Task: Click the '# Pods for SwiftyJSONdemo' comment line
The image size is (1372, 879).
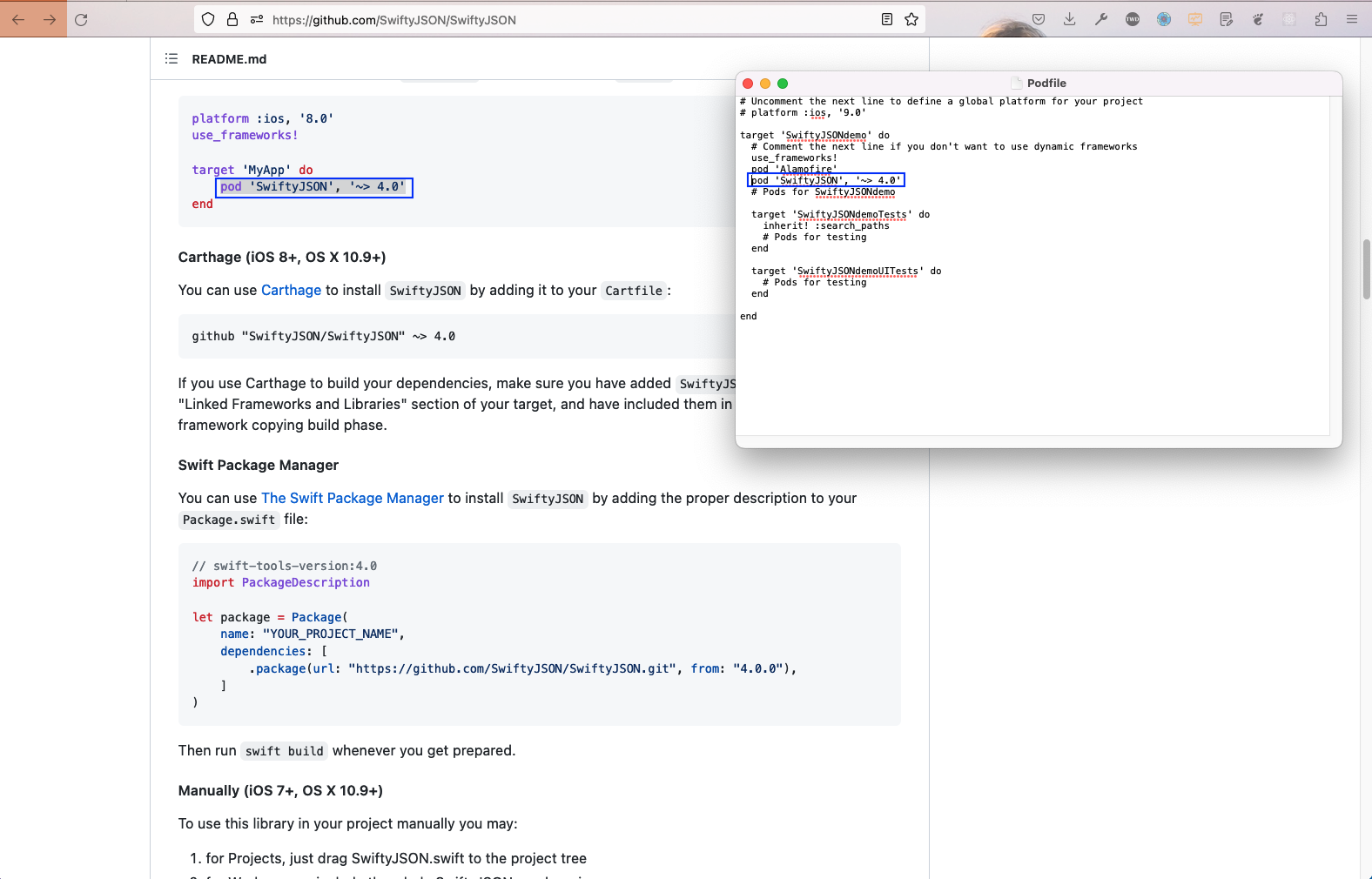Action: point(823,191)
